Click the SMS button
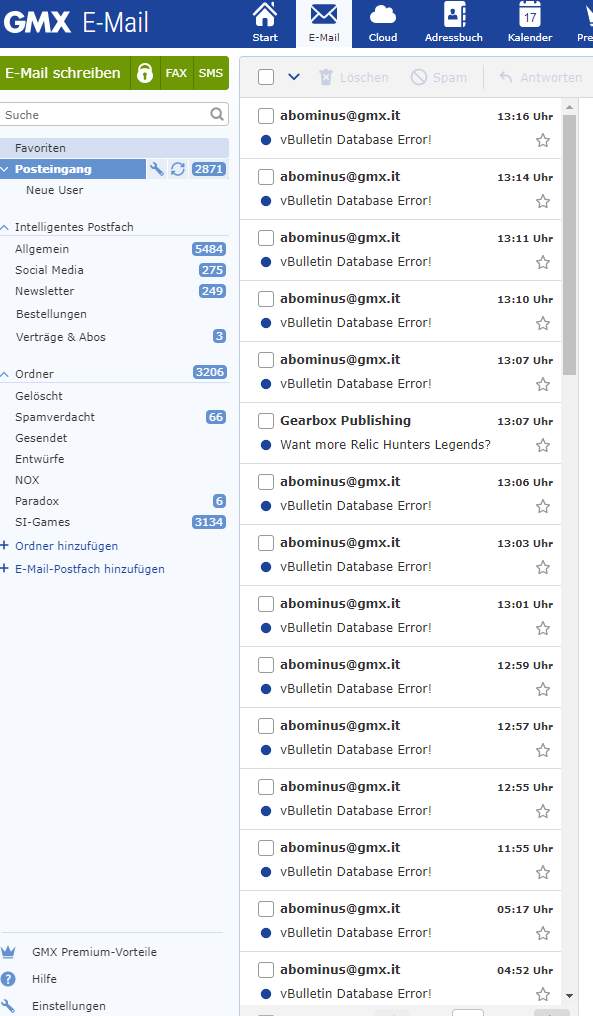 [x=211, y=73]
